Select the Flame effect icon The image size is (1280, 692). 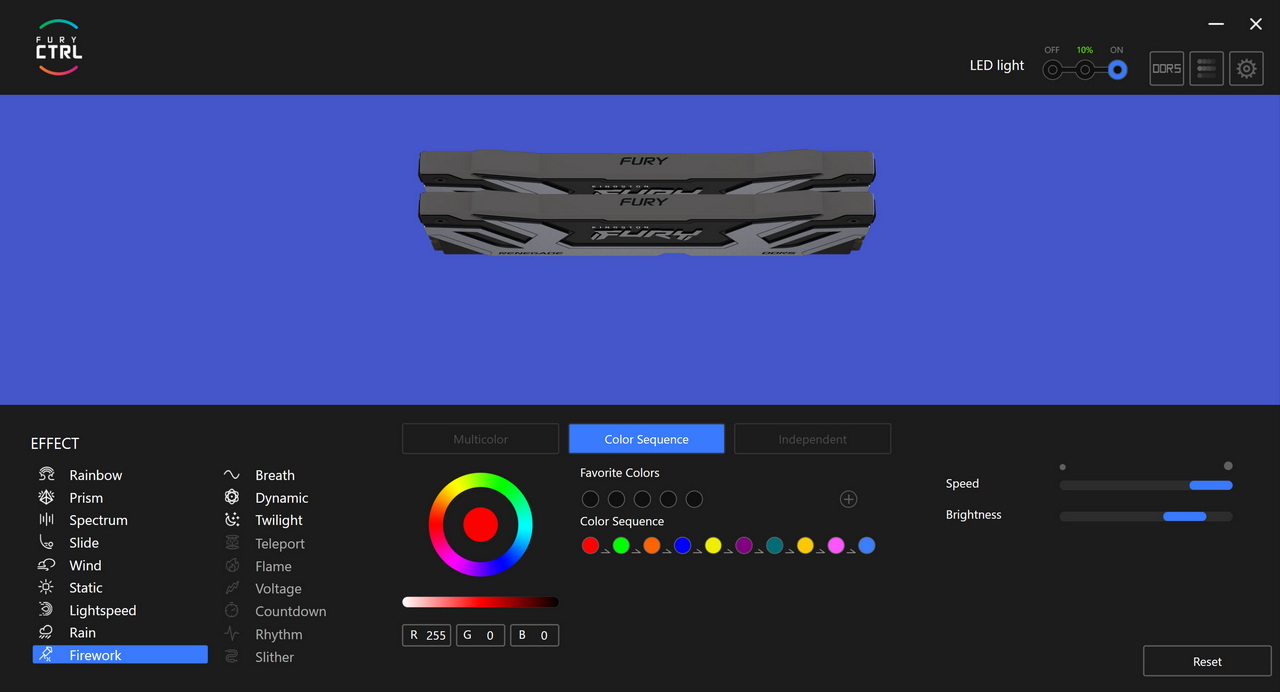[x=232, y=566]
